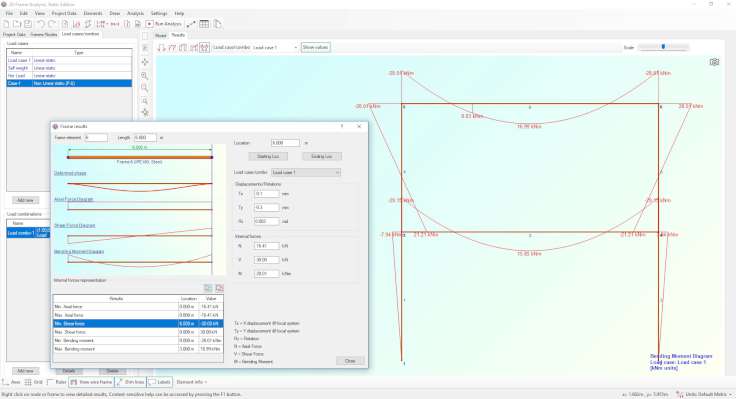The width and height of the screenshot is (736, 399).
Task: Select Load case 1 row in list
Action: pos(69,61)
